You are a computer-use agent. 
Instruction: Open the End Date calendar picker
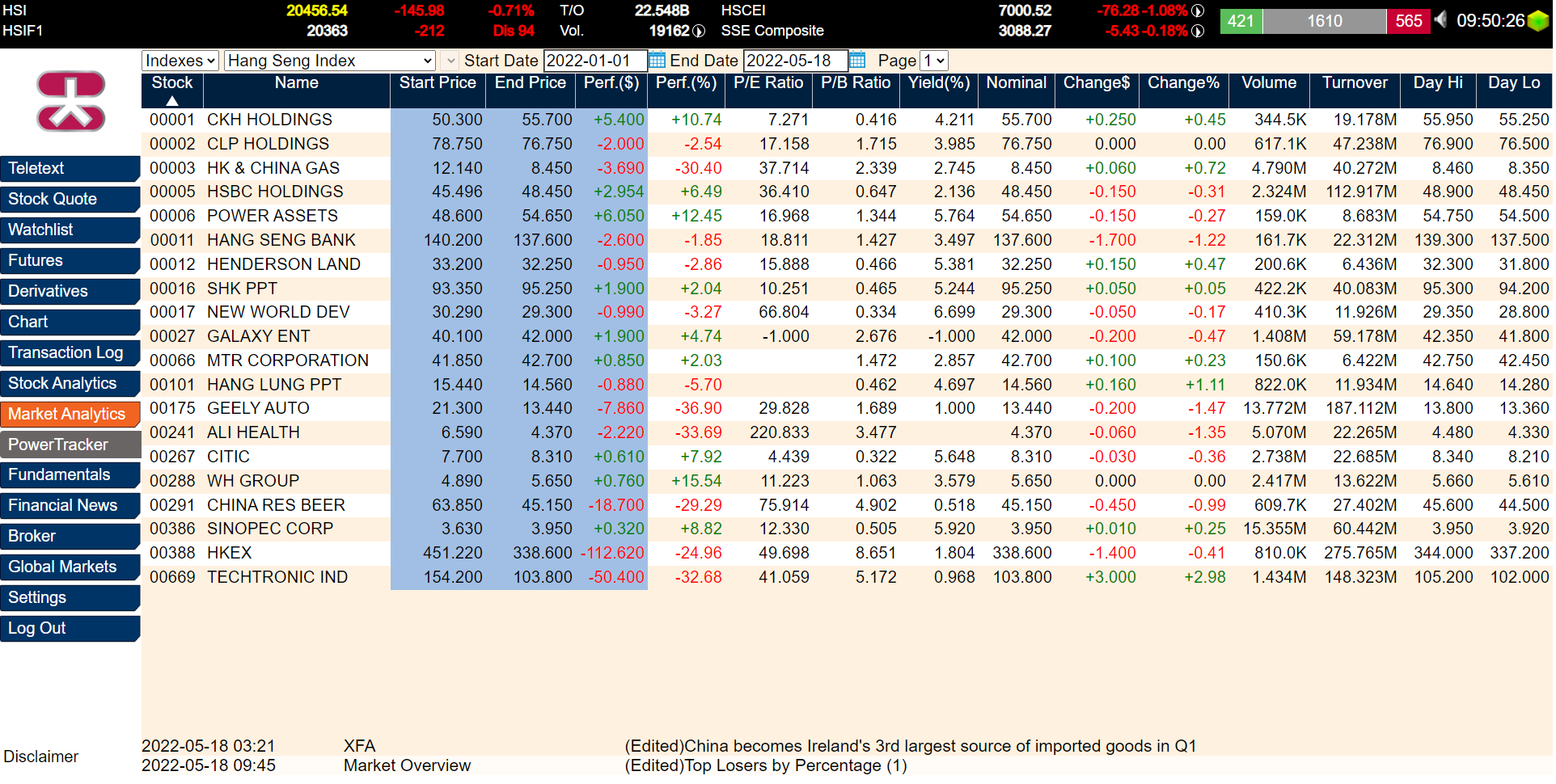click(x=857, y=61)
